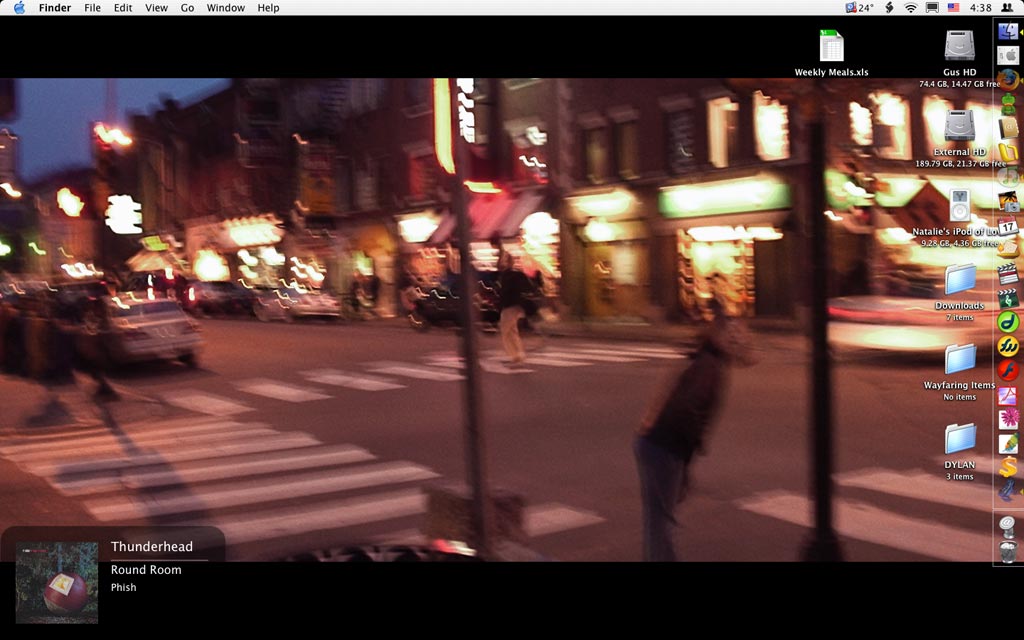Screen dimensions: 1024x640
Task: Click the 4:38 menu bar clock
Action: (980, 8)
